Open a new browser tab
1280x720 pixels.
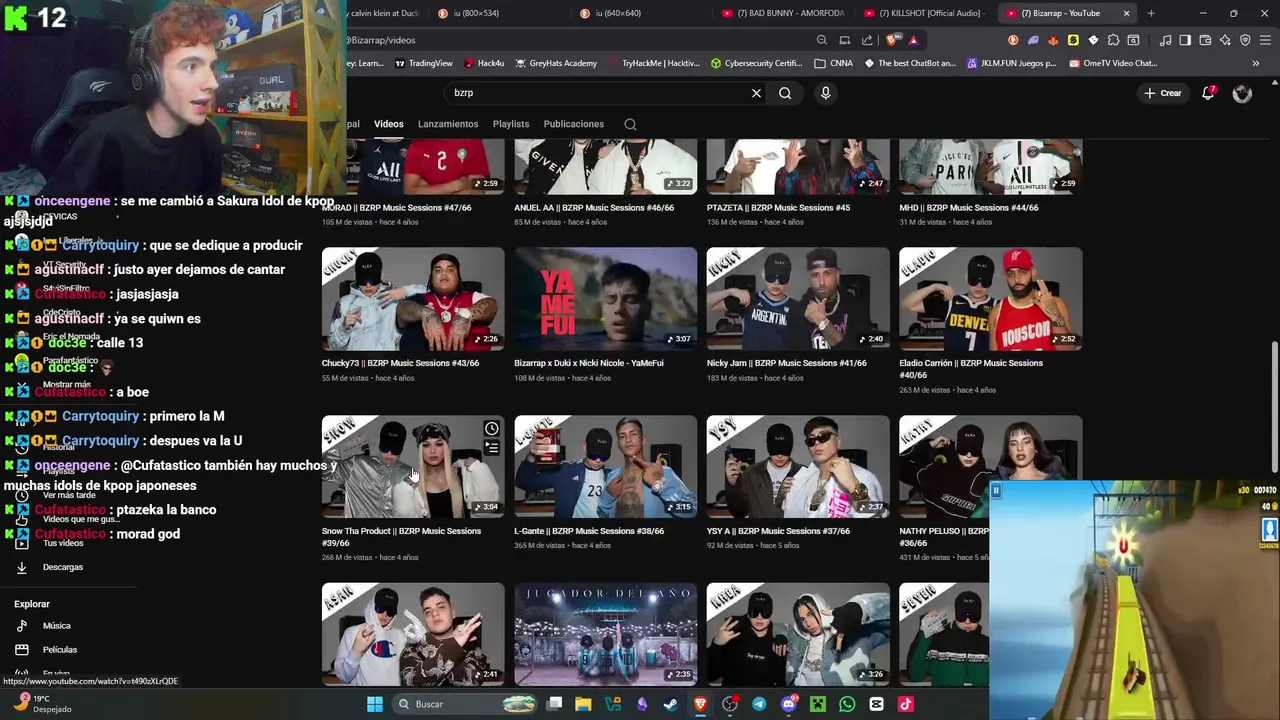1151,13
